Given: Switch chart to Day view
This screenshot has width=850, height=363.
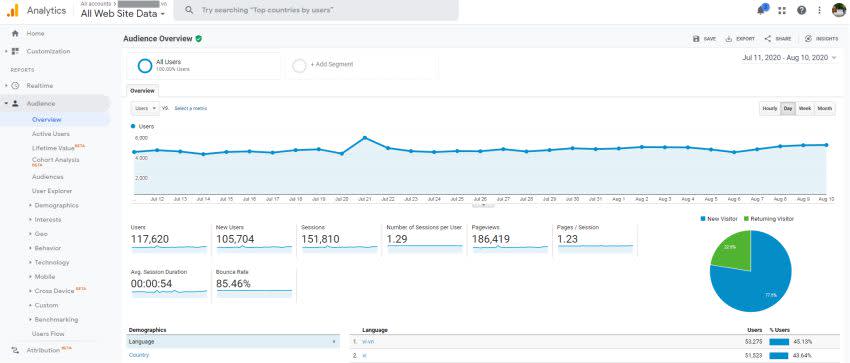Looking at the screenshot, I should [788, 108].
